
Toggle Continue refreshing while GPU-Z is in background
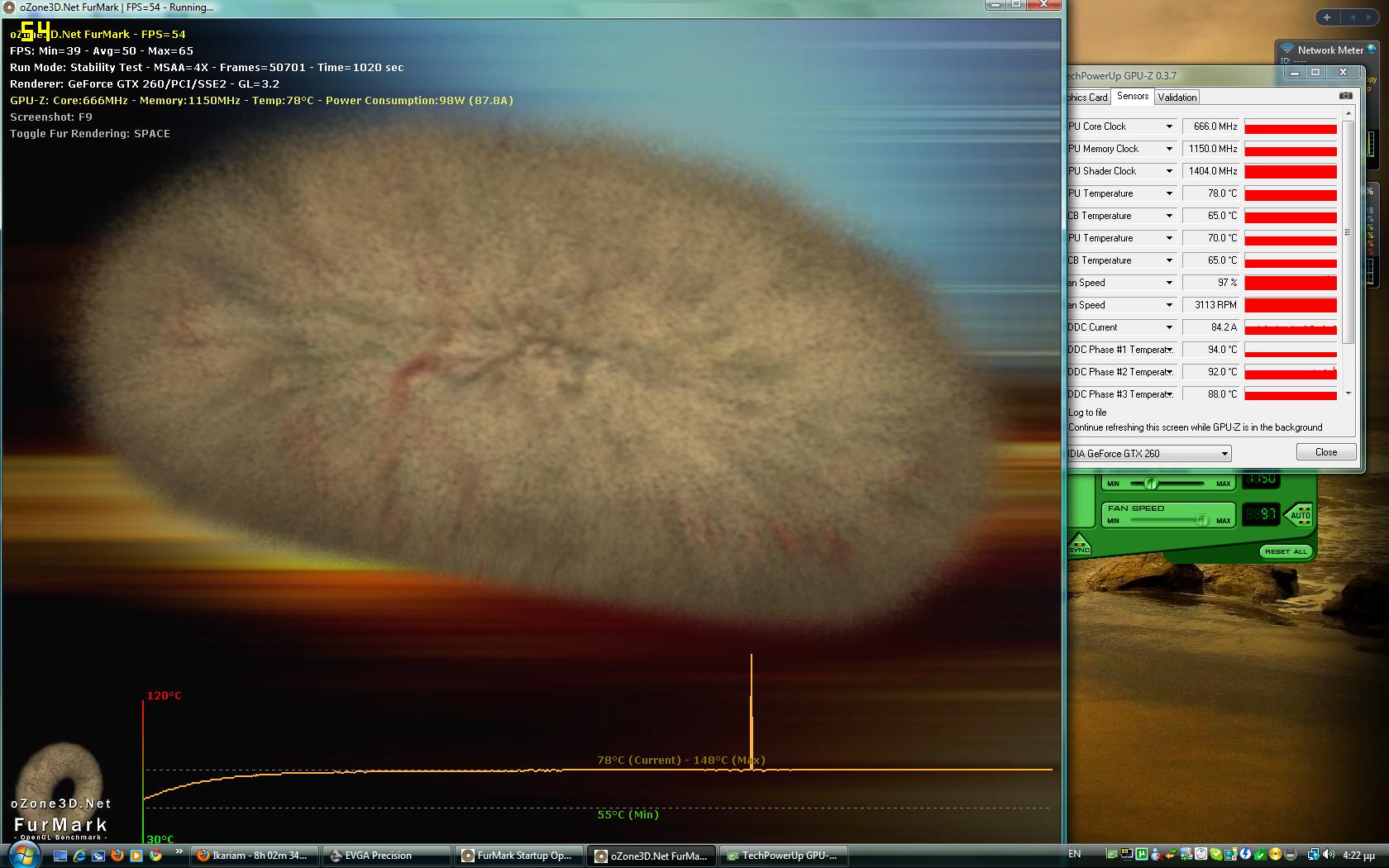1195,427
